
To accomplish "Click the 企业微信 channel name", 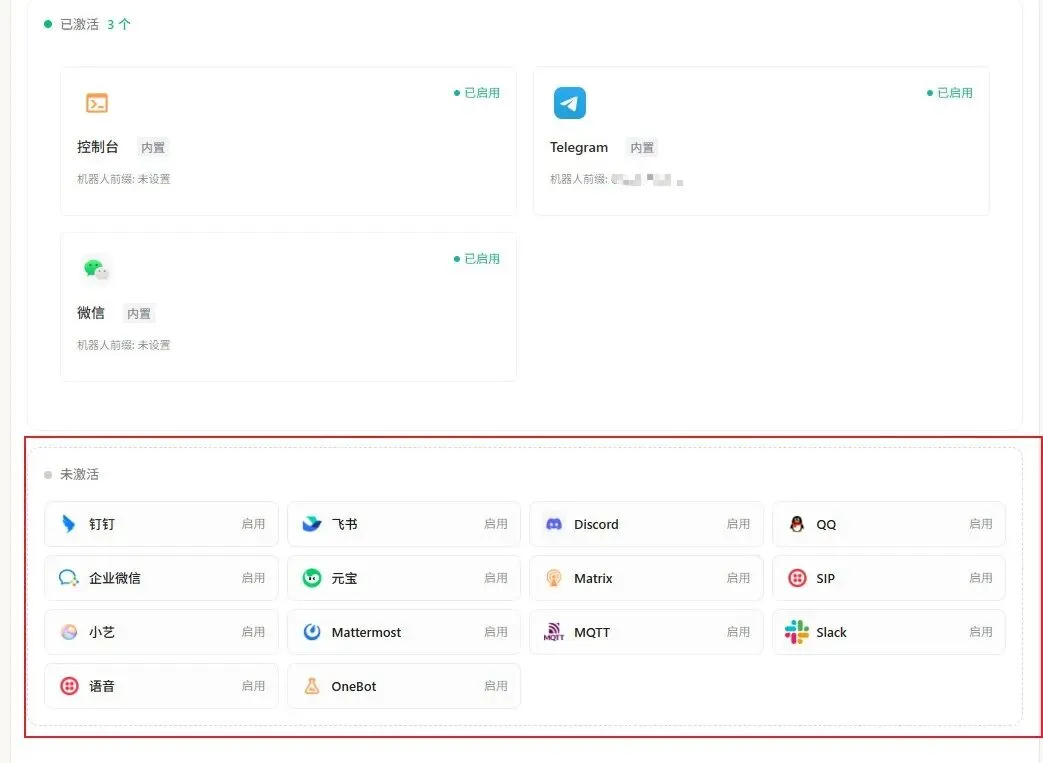I will (x=114, y=578).
